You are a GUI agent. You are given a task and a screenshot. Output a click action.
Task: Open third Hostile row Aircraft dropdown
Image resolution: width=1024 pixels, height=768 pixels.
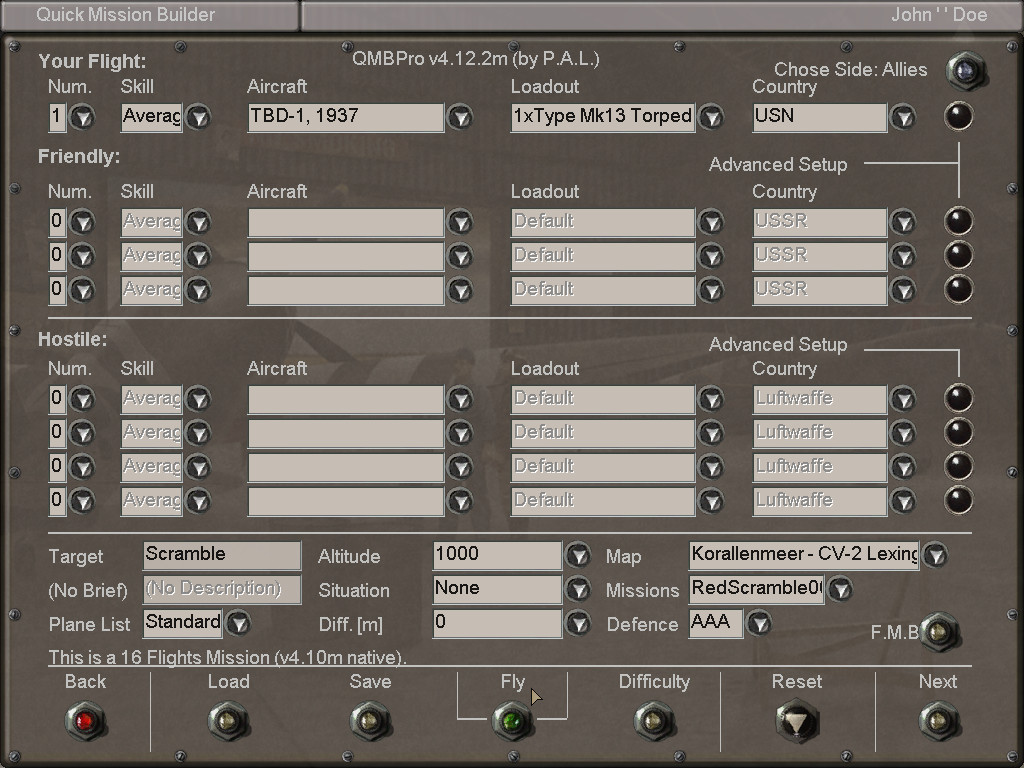tap(460, 467)
